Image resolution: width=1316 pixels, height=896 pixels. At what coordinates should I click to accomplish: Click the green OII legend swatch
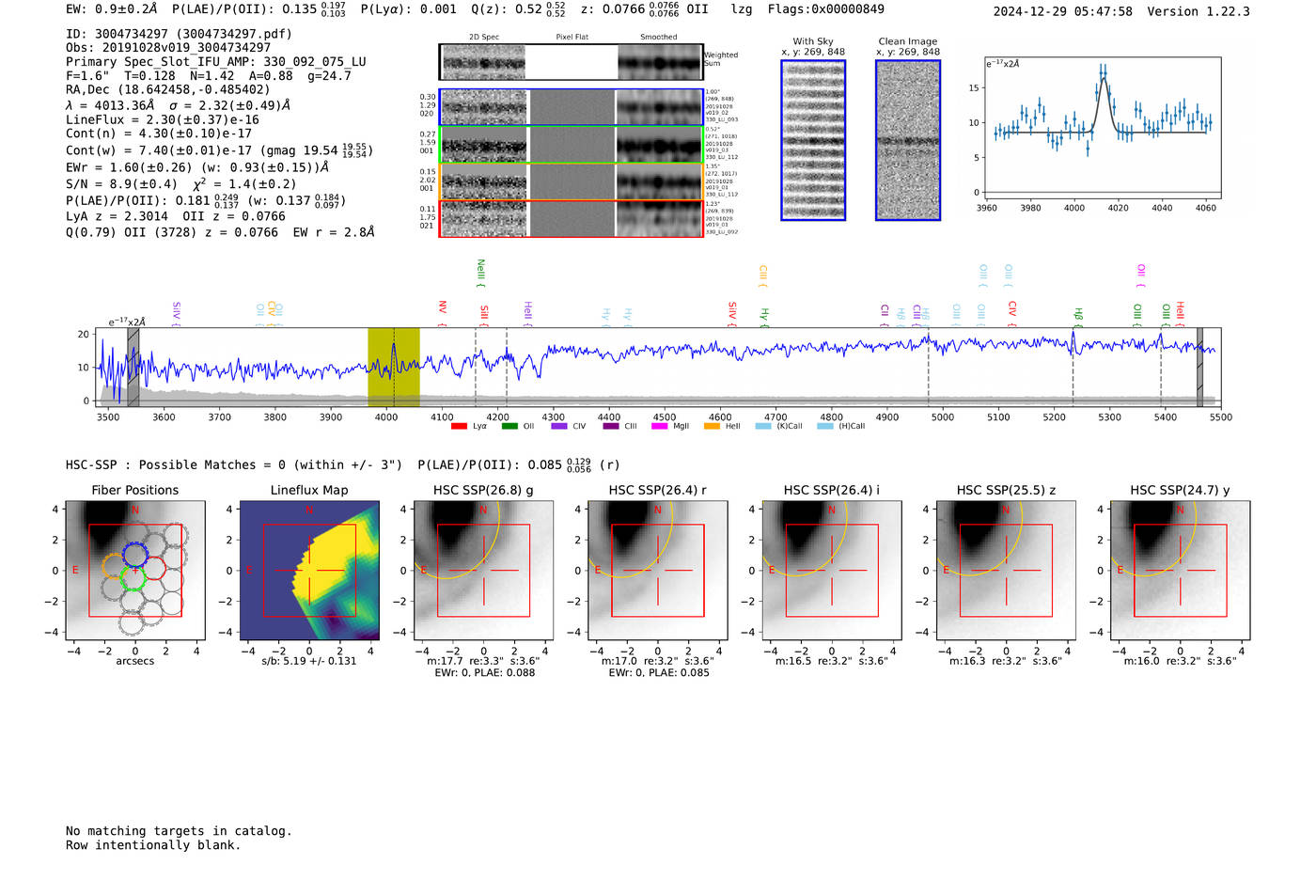[509, 426]
